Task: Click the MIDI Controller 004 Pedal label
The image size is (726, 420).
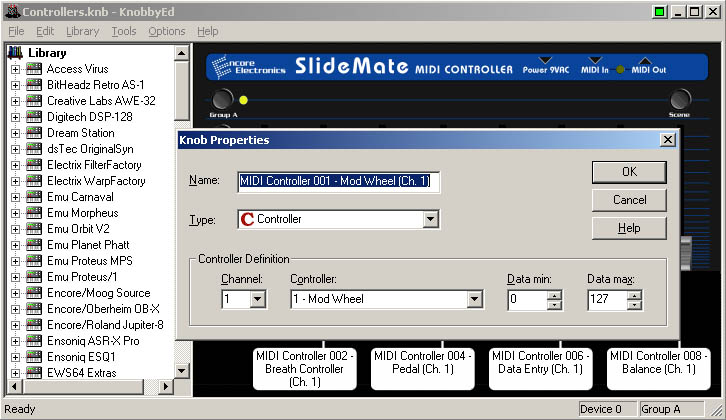Action: click(x=423, y=369)
